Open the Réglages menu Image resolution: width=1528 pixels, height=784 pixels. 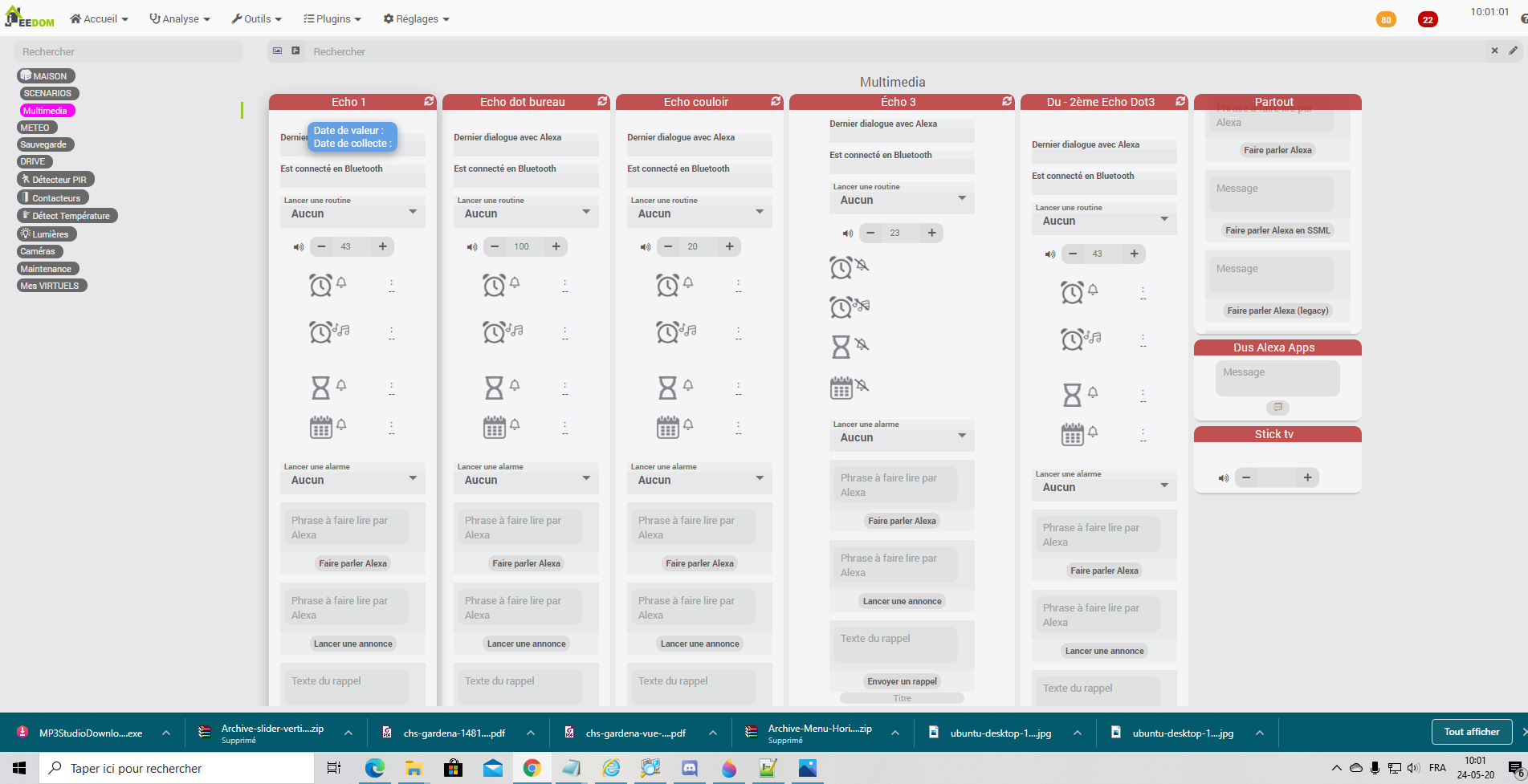[416, 18]
